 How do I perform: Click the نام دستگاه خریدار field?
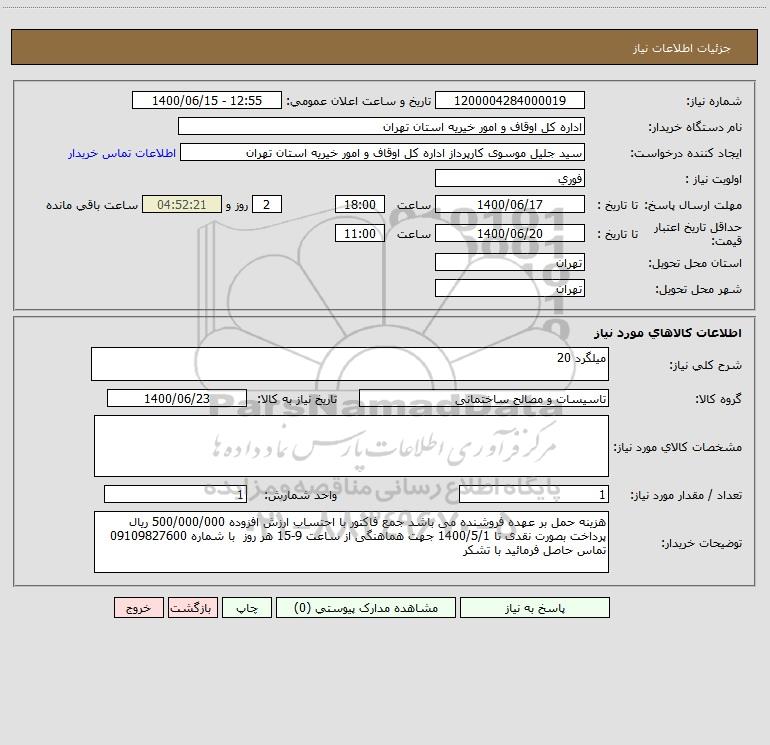coord(381,127)
